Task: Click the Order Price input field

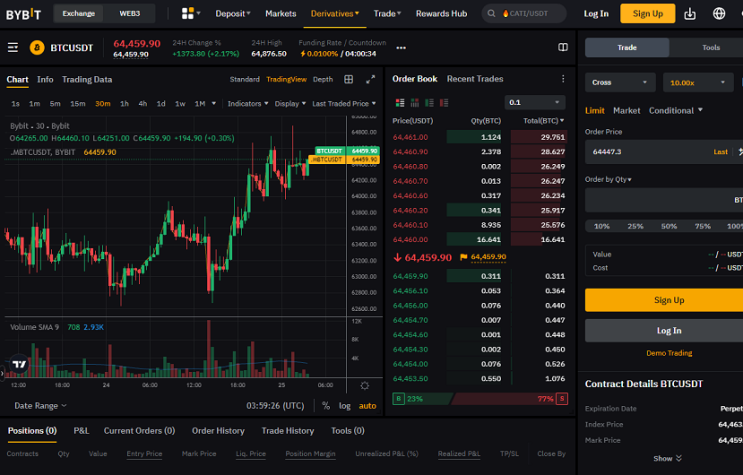Action: pyautogui.click(x=664, y=152)
